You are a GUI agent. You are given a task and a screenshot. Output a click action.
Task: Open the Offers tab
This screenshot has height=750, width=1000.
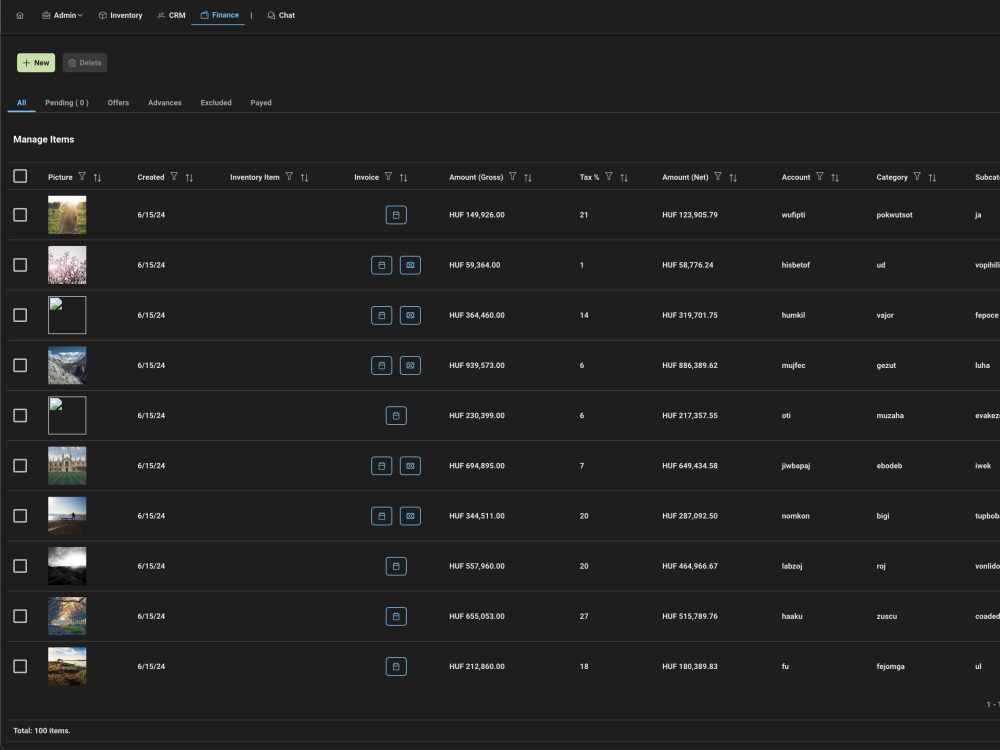tap(118, 103)
